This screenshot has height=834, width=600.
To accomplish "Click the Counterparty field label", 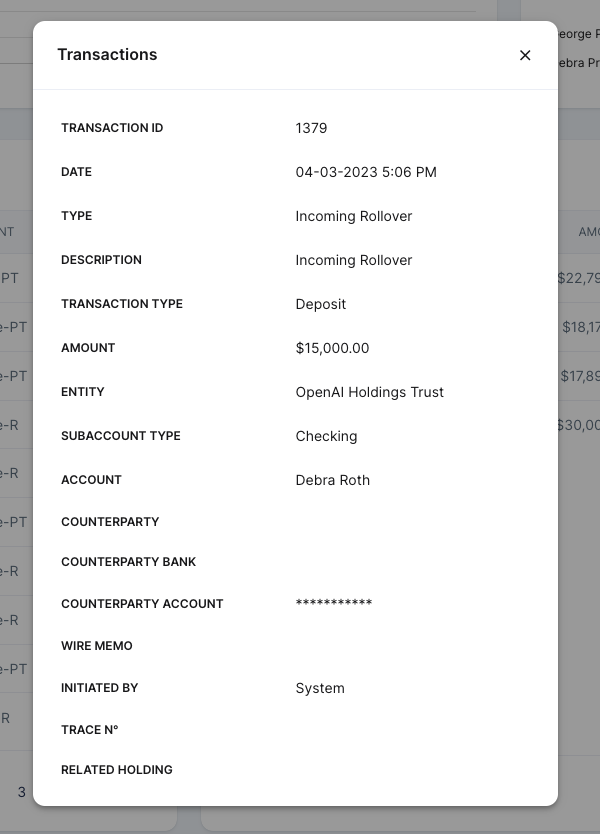I will click(x=110, y=522).
